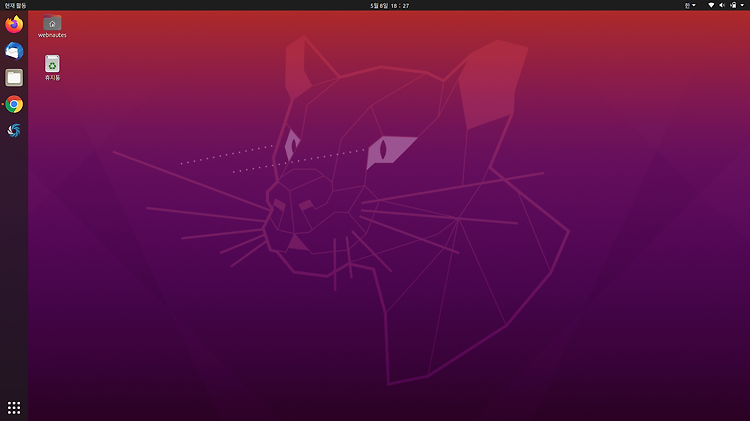Open the webnautes home folder icon
750x421 pixels.
52,22
